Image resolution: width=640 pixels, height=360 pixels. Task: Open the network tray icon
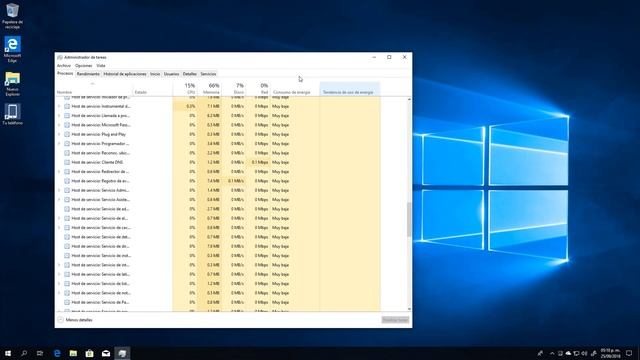tap(576, 353)
